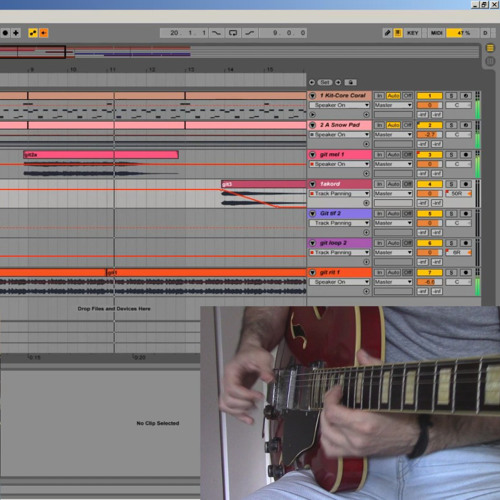This screenshot has height=500, width=500.
Task: Enable the Punch-Out switch
Action: pos(249,33)
